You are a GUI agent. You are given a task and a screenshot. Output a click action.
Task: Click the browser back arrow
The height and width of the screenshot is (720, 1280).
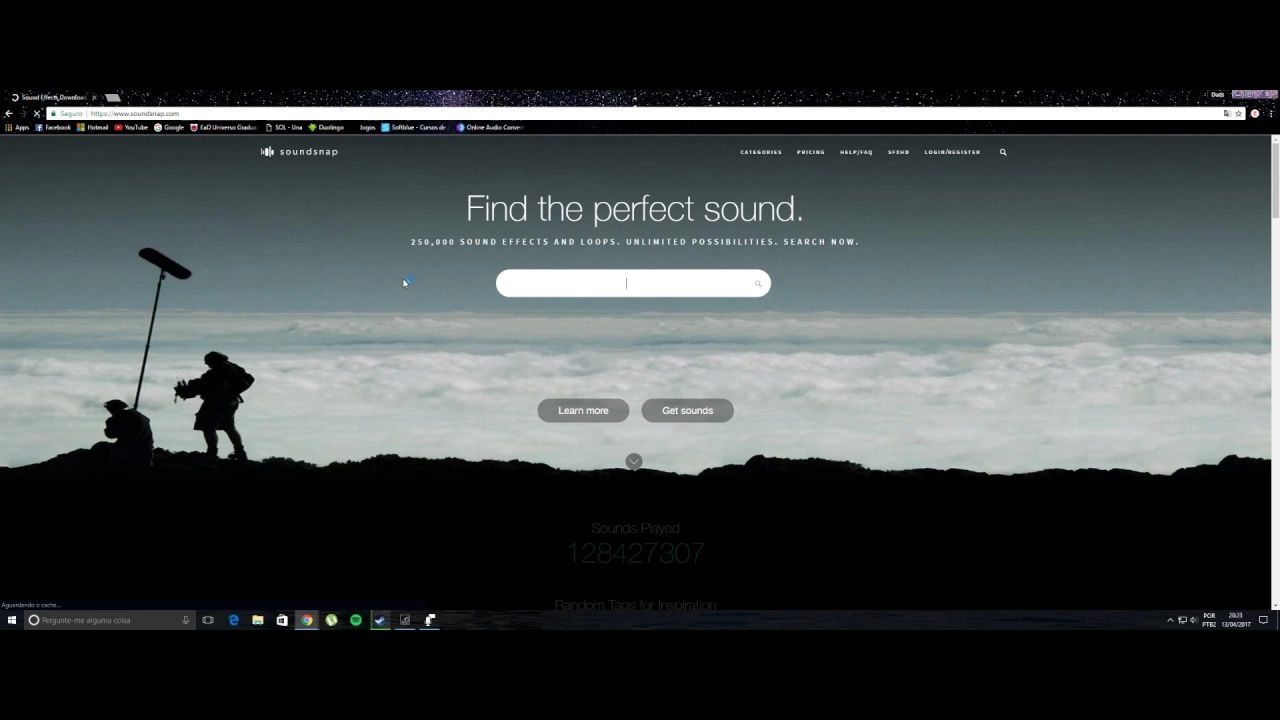click(x=9, y=114)
